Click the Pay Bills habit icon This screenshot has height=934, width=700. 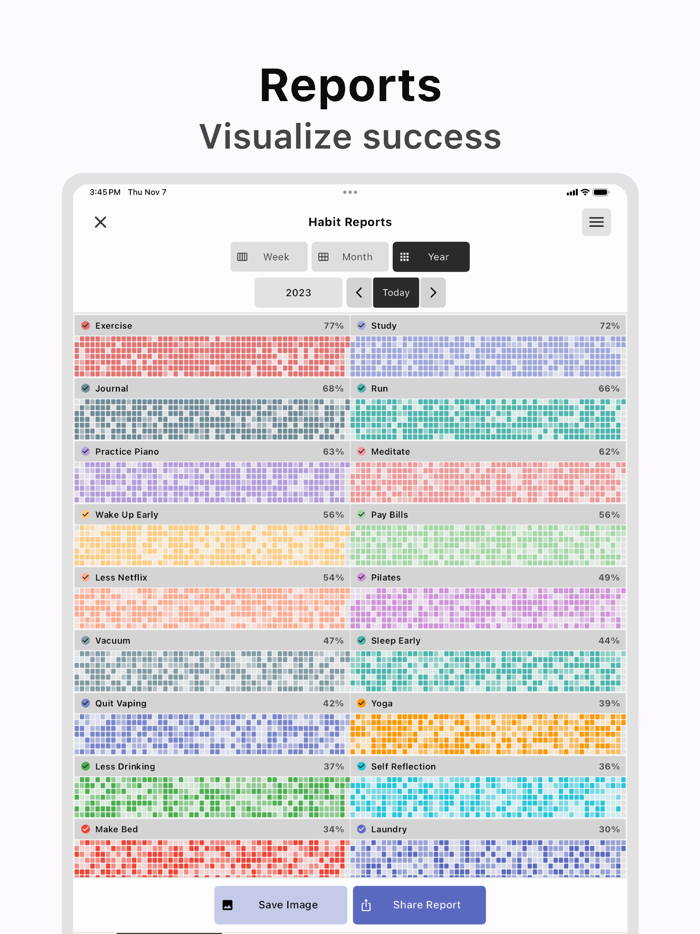pyautogui.click(x=360, y=514)
